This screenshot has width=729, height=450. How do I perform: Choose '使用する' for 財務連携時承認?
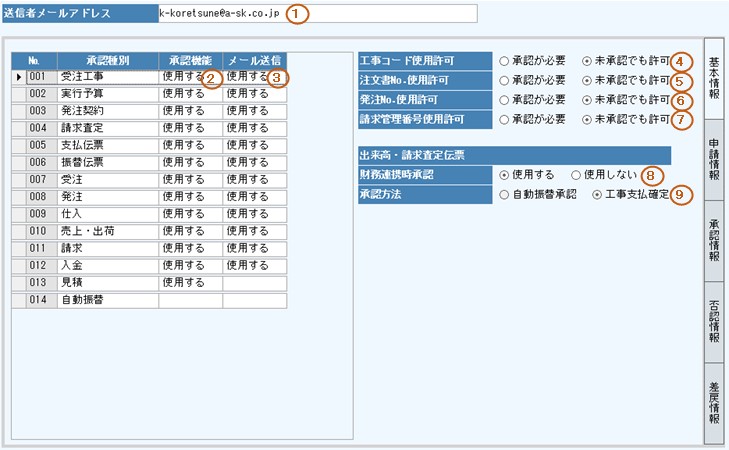(x=505, y=175)
